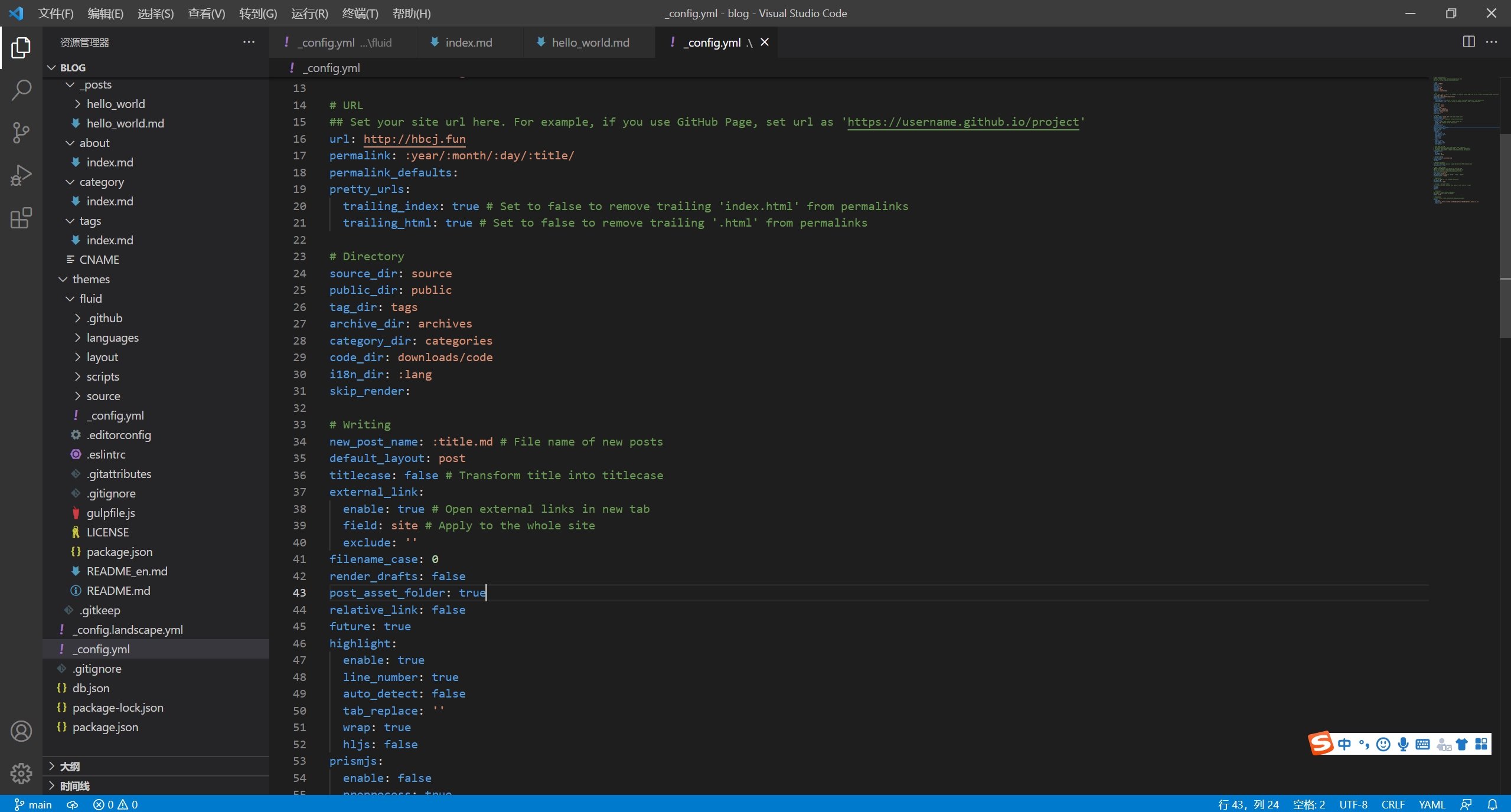
Task: Open the Run and Debug icon
Action: [21, 175]
